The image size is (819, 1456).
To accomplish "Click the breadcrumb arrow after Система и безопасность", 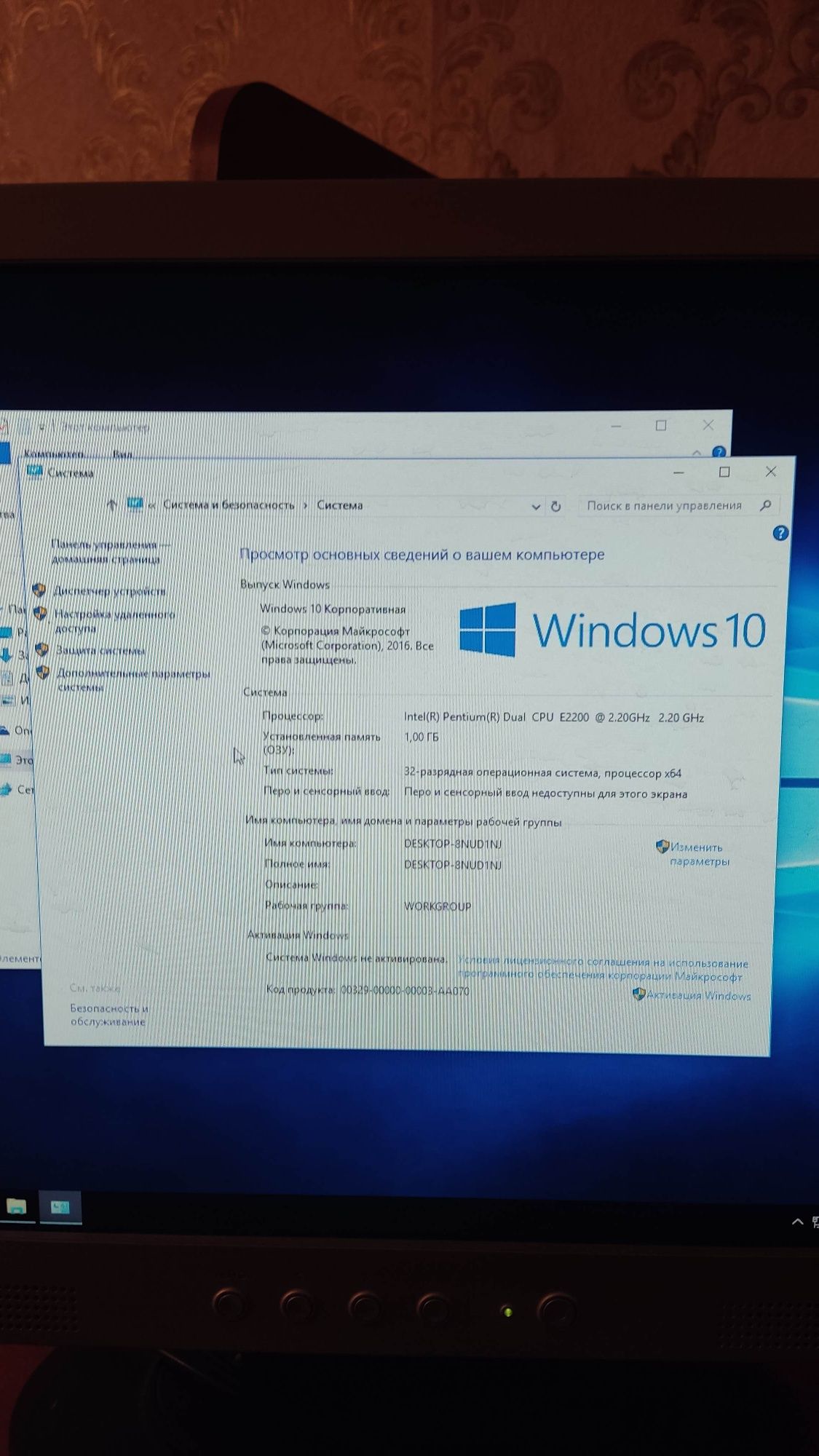I will (305, 505).
